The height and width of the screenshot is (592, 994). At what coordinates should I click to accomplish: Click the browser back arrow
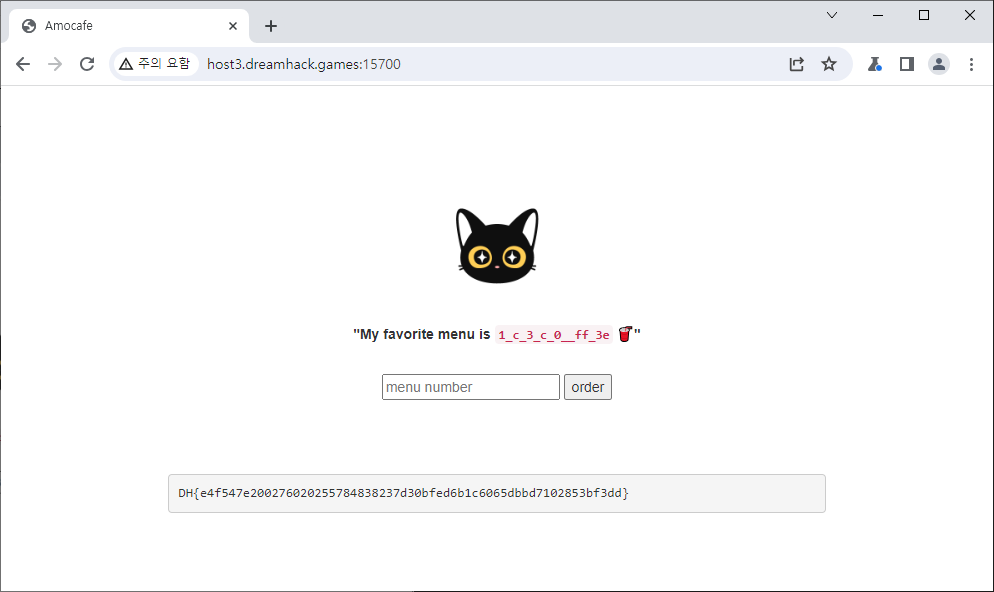click(23, 64)
